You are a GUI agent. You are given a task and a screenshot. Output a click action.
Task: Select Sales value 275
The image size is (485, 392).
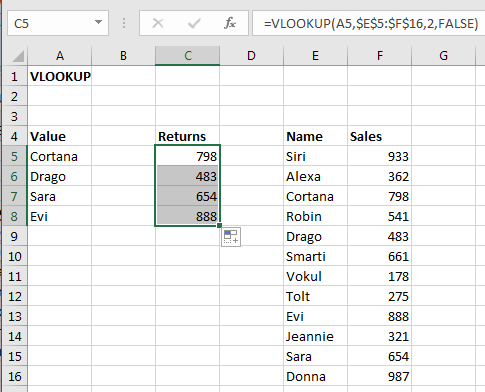[x=380, y=296]
